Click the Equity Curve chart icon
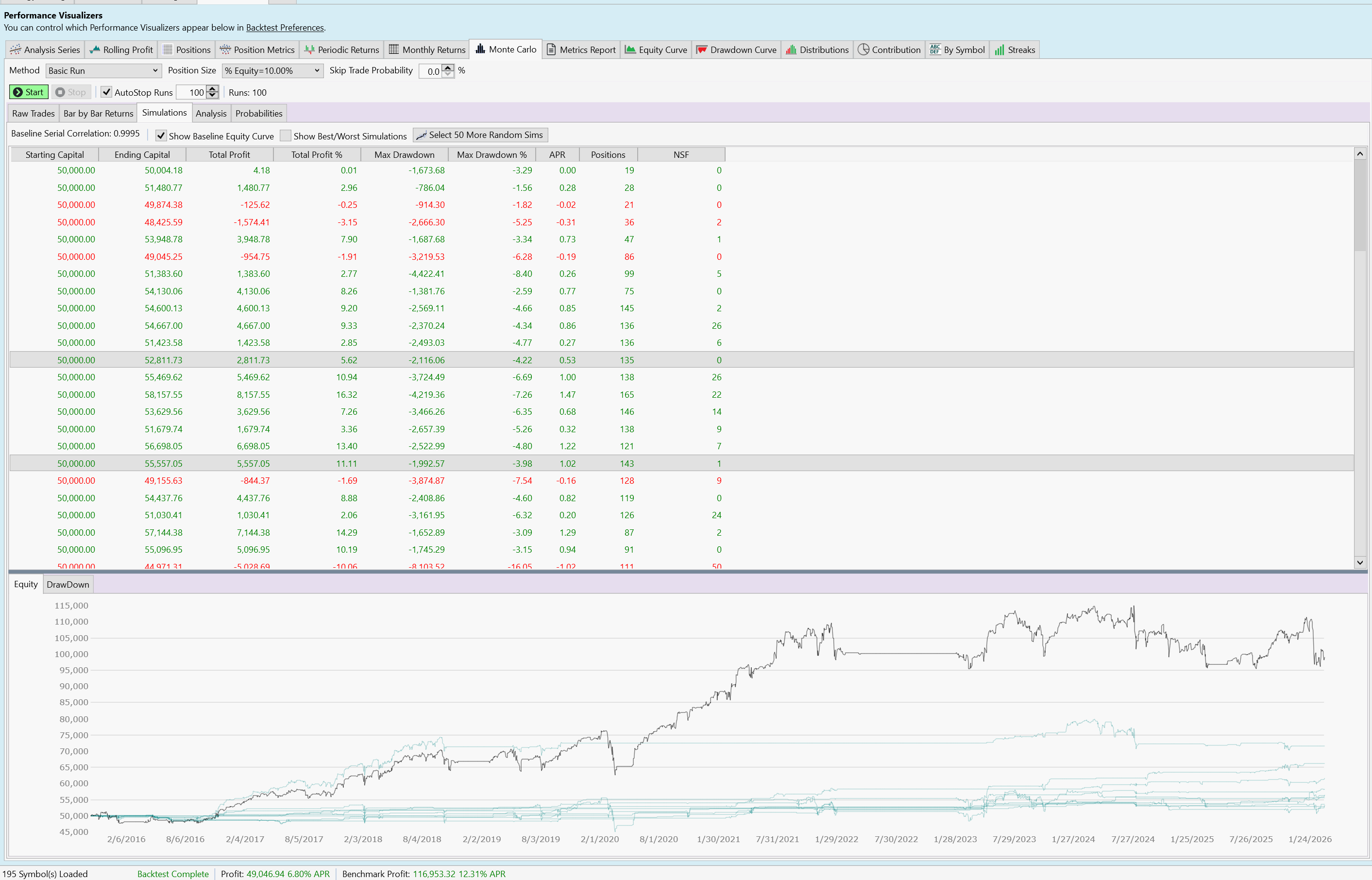1372x880 pixels. (x=630, y=50)
